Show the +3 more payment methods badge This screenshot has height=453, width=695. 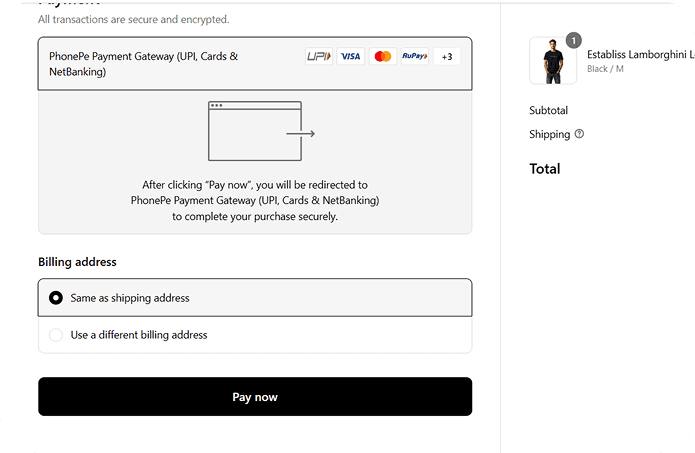click(446, 57)
